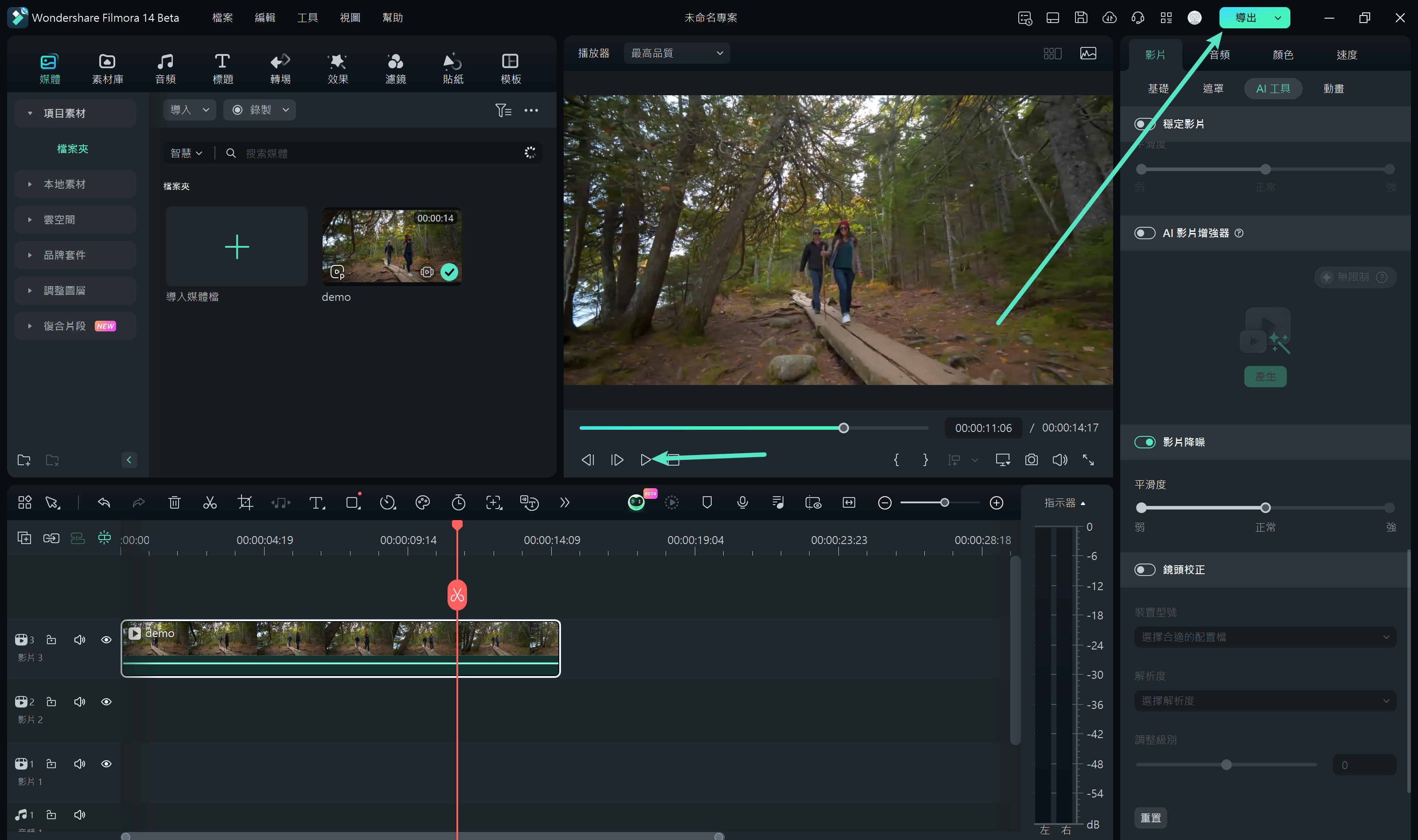
Task: Click the 導出 export button
Action: pos(1245,18)
